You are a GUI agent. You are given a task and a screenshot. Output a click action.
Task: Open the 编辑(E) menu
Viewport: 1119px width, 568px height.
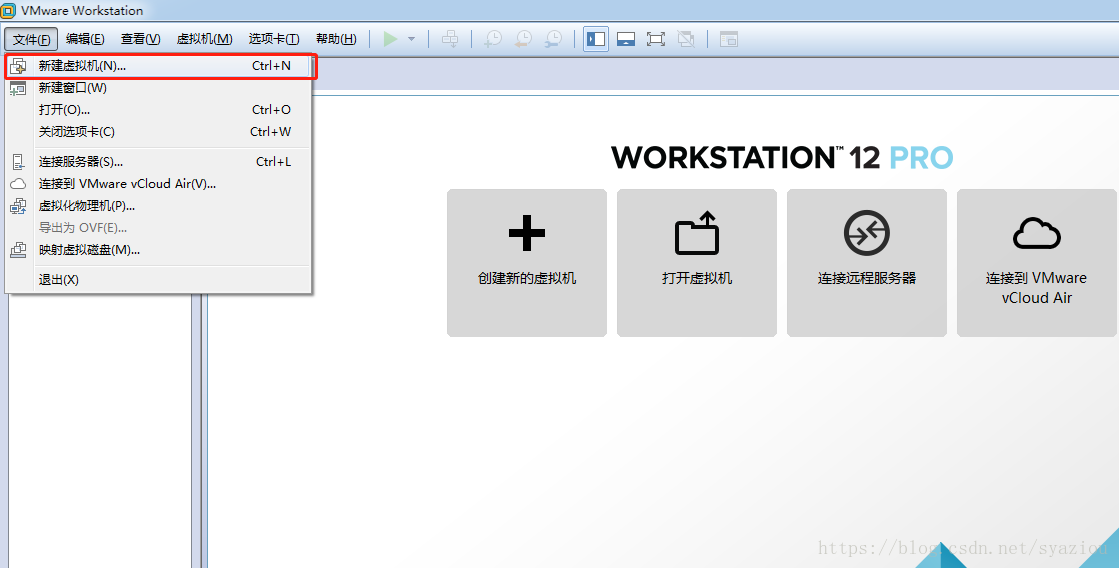pos(85,39)
